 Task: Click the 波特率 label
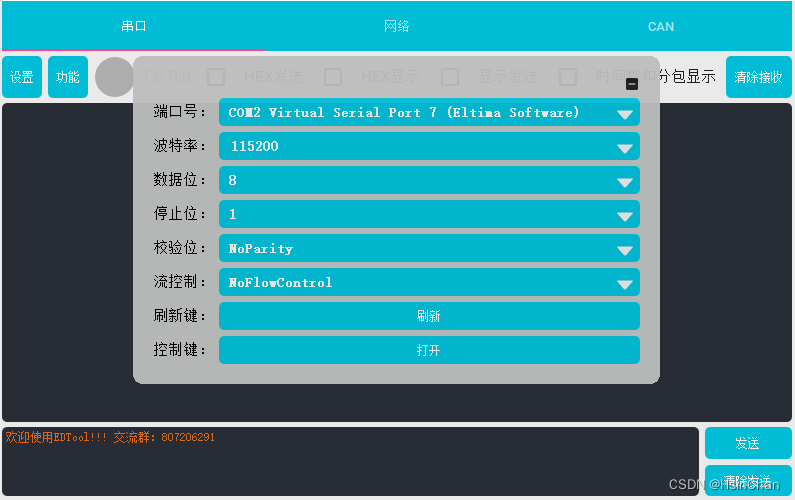pos(180,146)
